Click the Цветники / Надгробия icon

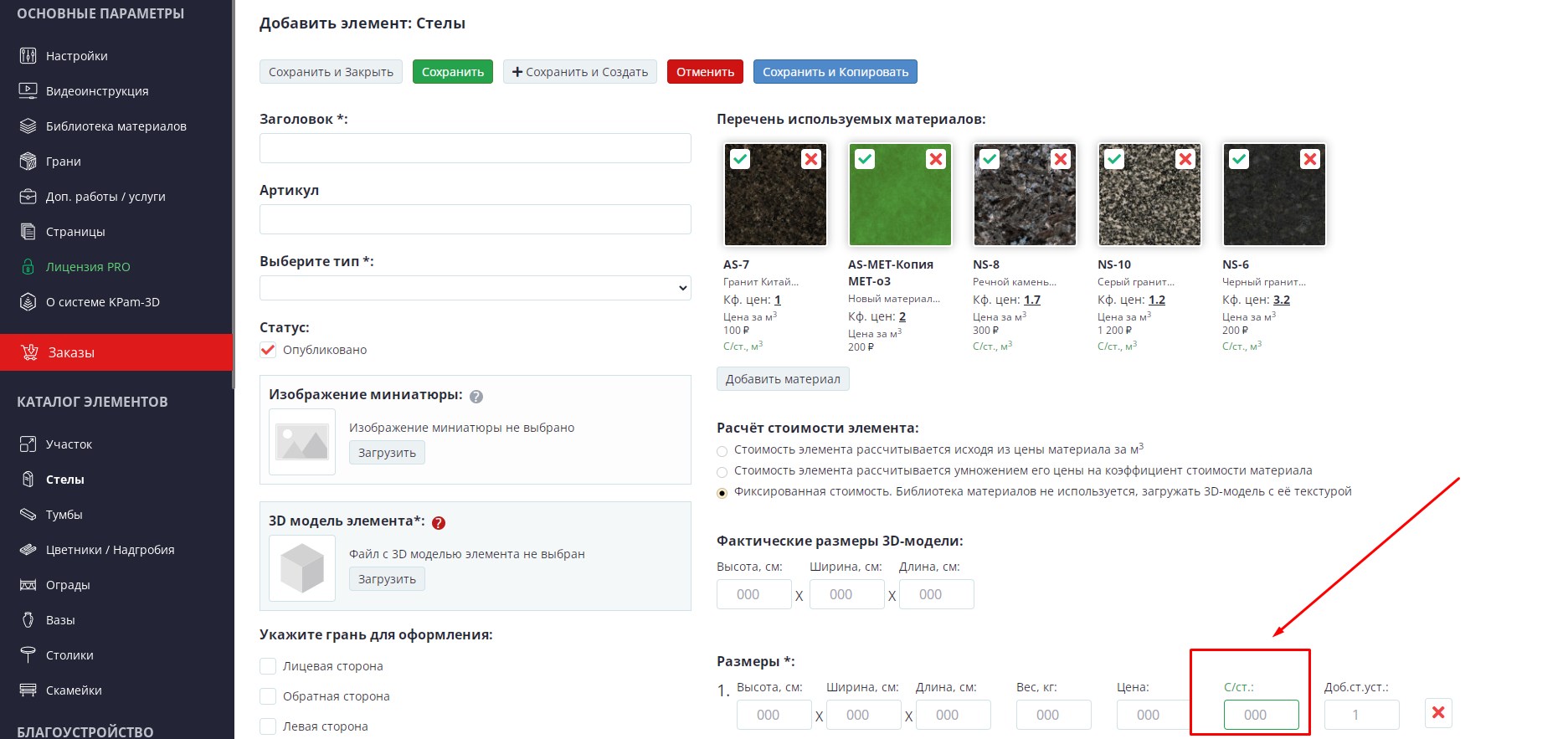28,550
